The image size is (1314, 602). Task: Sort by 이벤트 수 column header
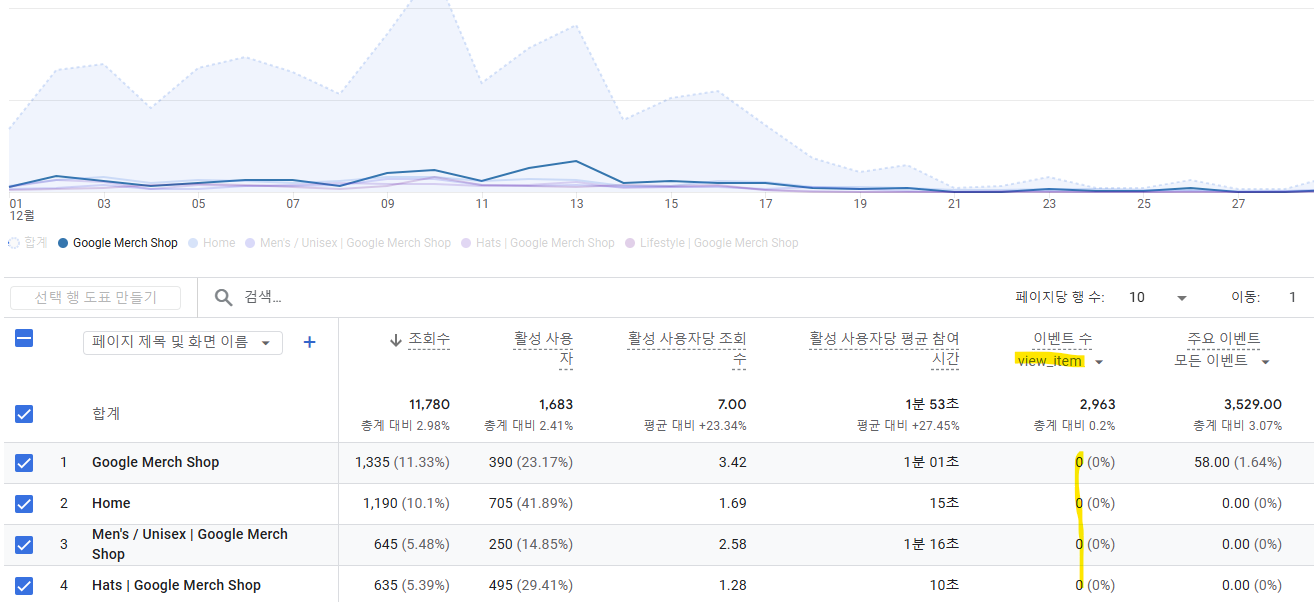point(1062,339)
